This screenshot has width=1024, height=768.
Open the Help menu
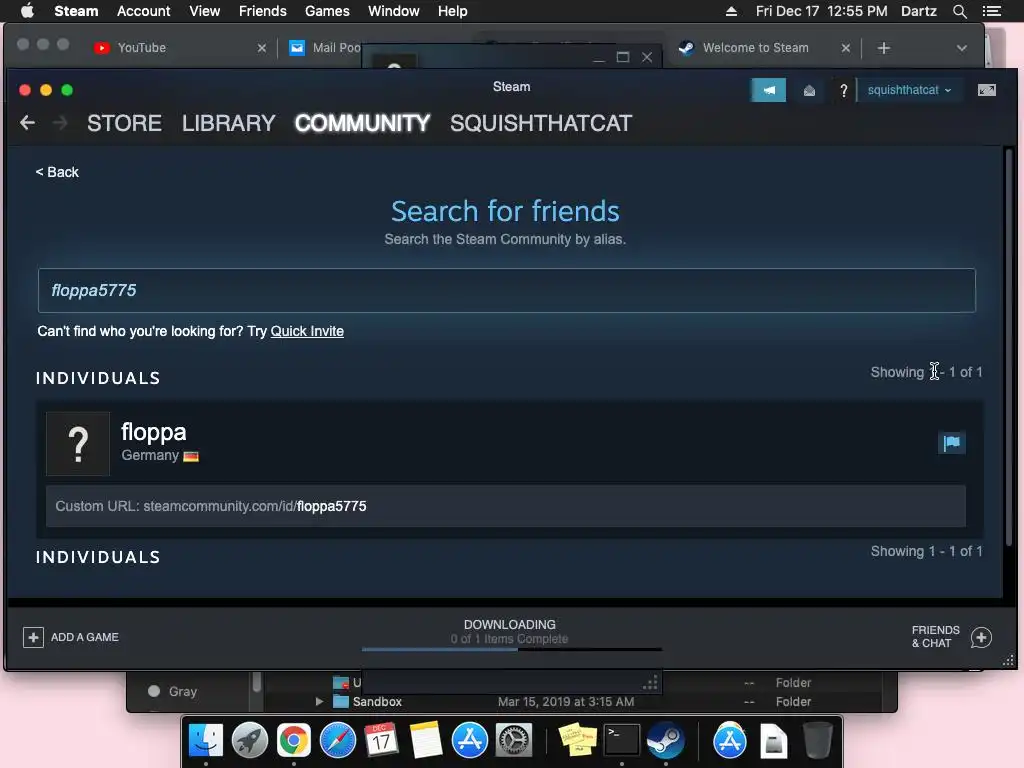coord(453,11)
